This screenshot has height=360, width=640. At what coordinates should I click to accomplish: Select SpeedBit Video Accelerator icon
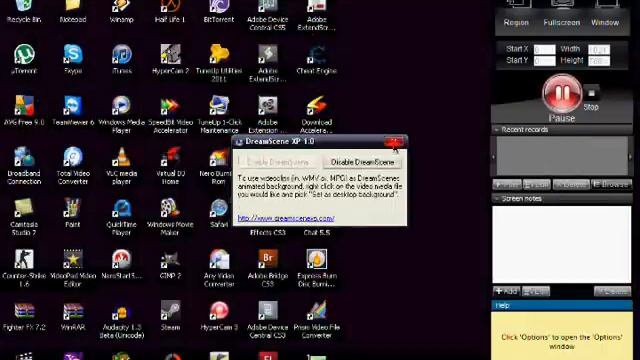pyautogui.click(x=170, y=114)
